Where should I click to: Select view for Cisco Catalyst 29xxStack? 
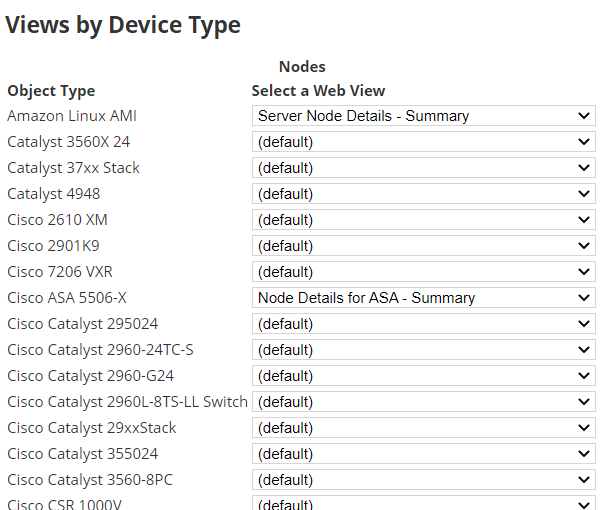pyautogui.click(x=423, y=428)
